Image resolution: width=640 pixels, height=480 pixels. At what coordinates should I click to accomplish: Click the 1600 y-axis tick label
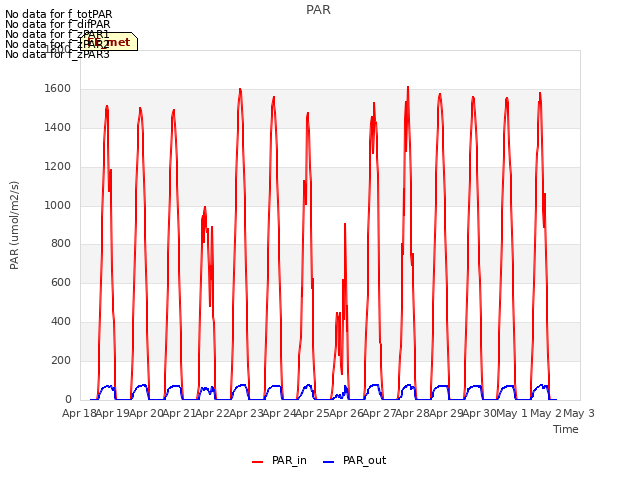click(x=58, y=89)
